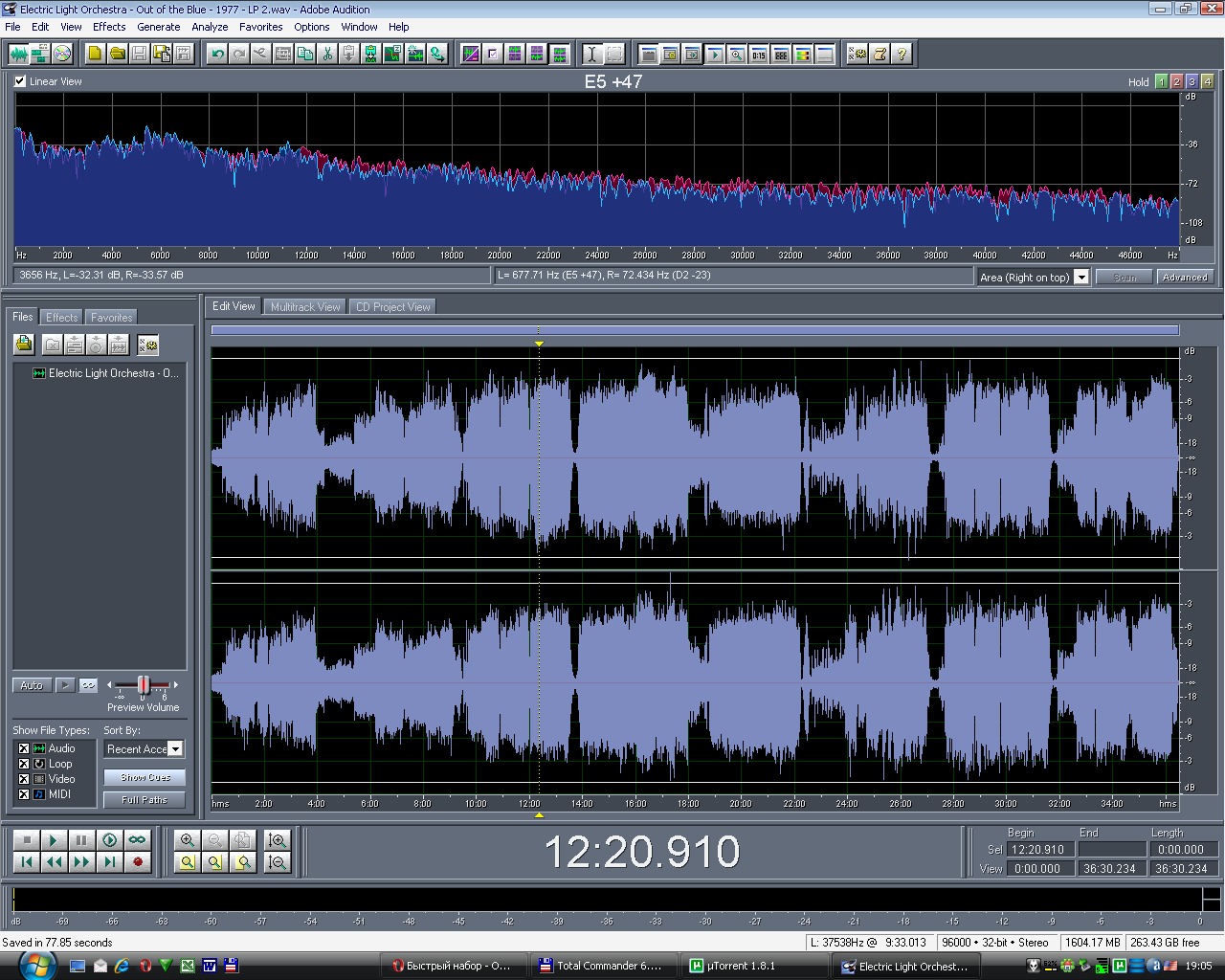Toggle the Video file type checkbox
This screenshot has width=1225, height=980.
click(24, 779)
